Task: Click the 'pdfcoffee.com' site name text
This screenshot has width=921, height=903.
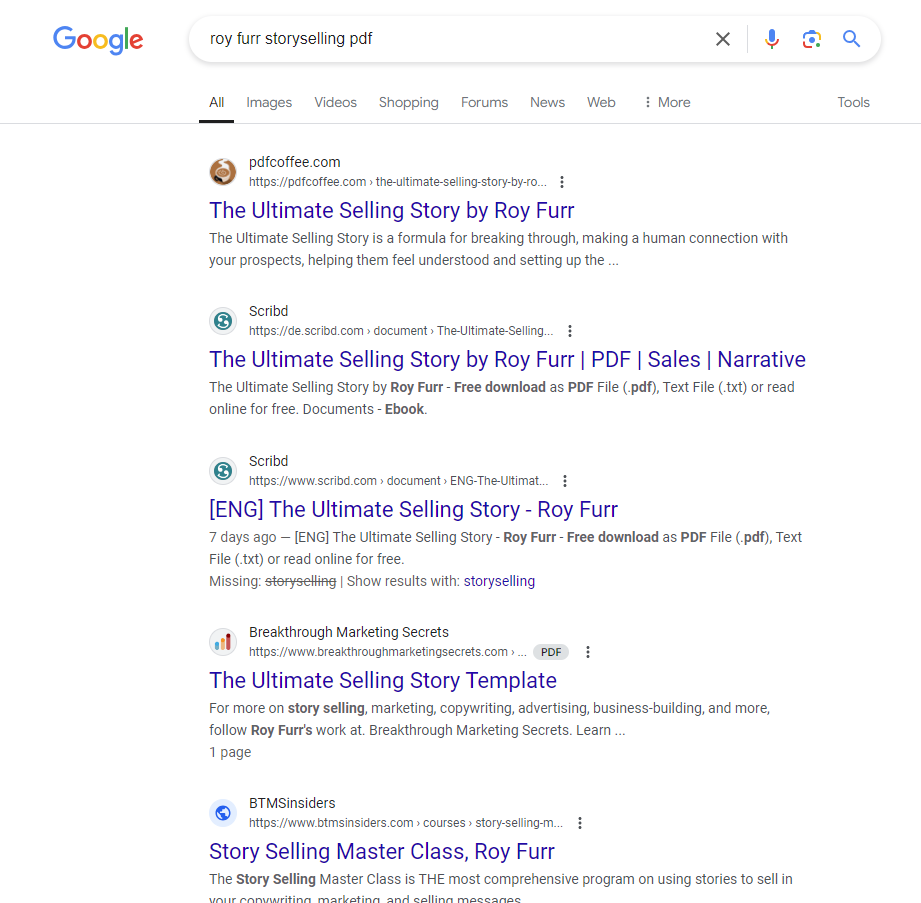Action: point(295,162)
